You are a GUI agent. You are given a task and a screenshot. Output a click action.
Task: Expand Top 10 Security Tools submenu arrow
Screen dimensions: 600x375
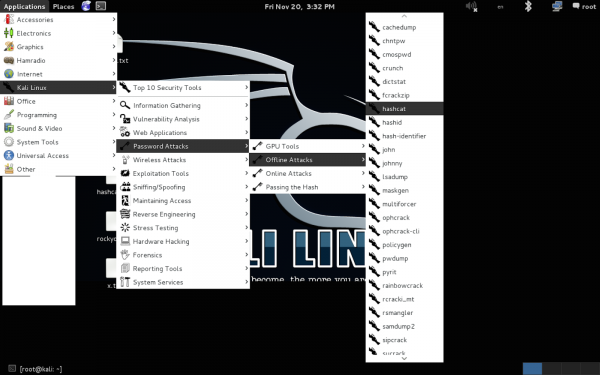[x=246, y=88]
